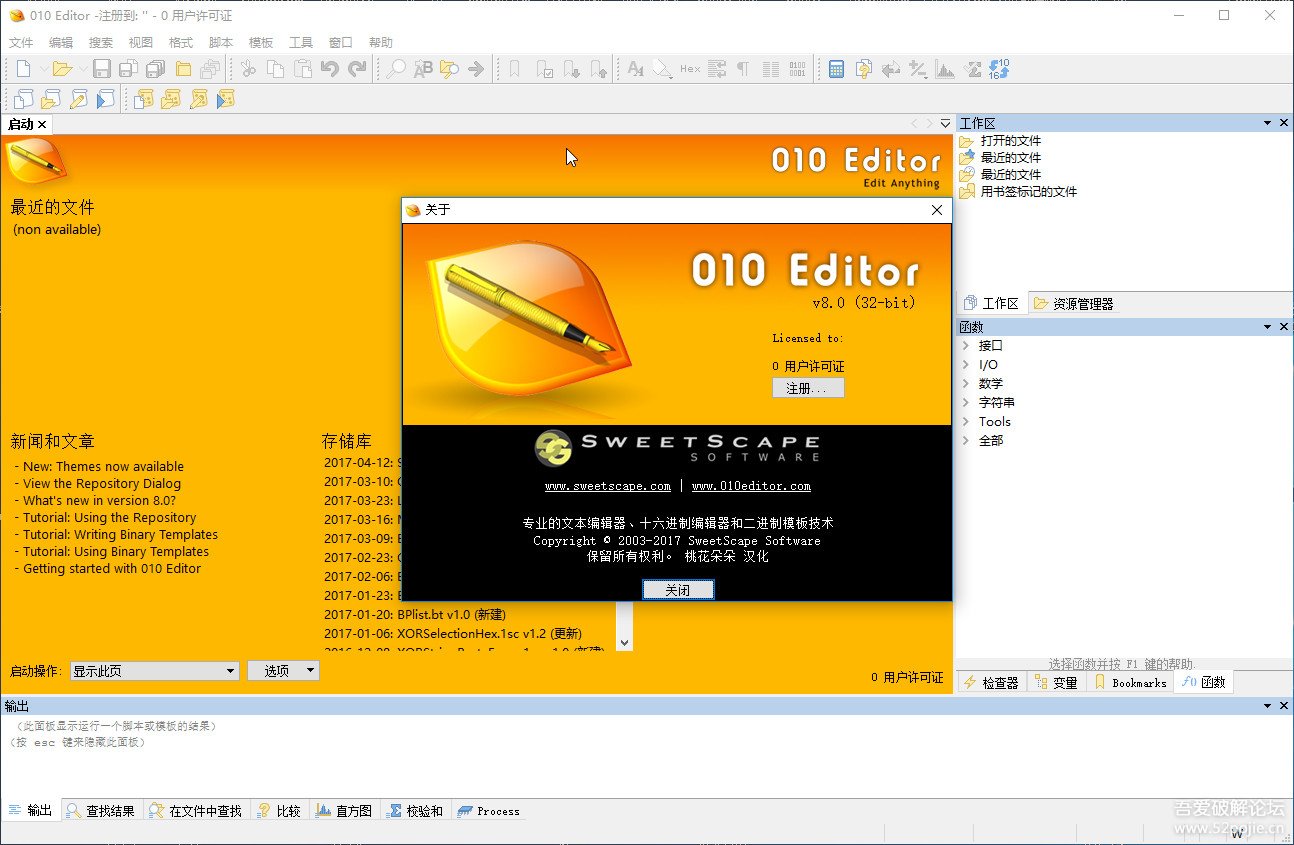Open the 搜索 menu
1294x845 pixels.
[101, 43]
